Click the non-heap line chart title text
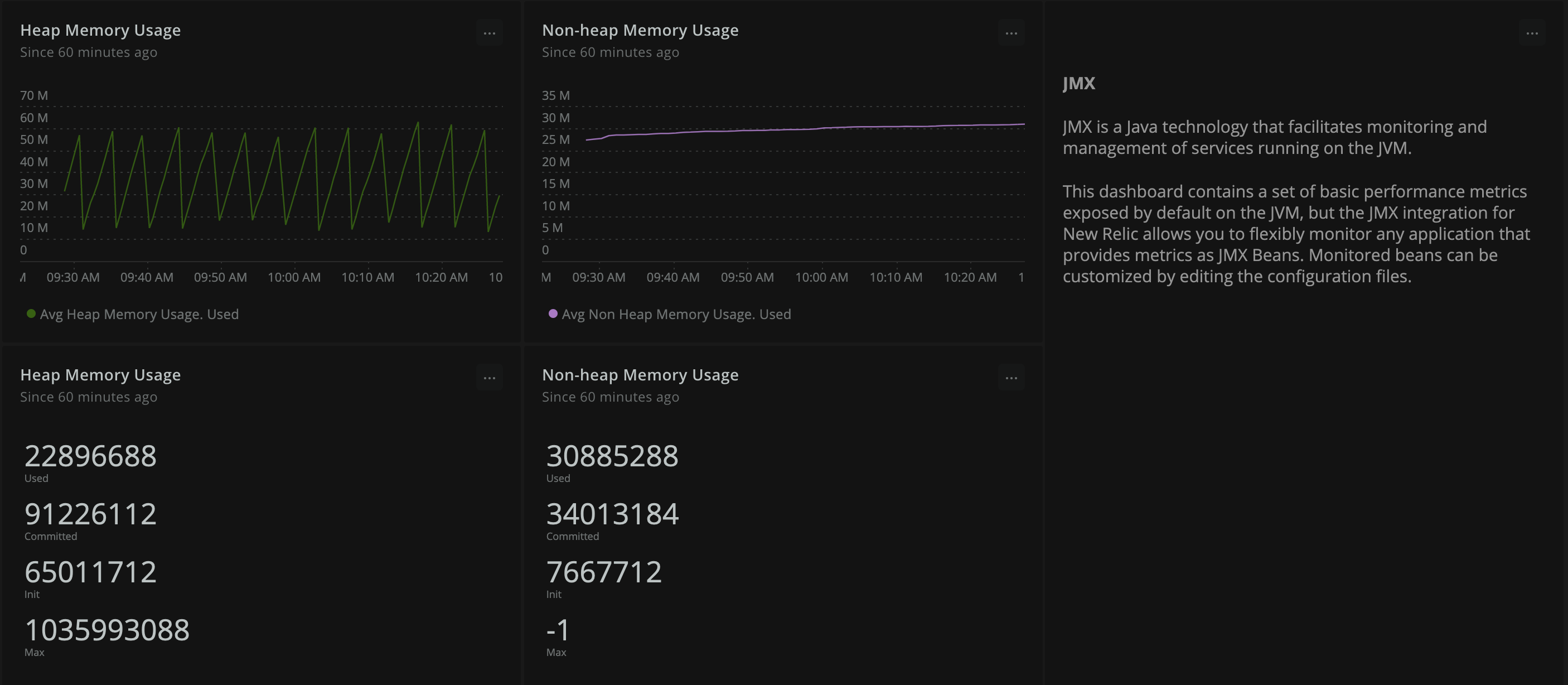This screenshot has height=685, width=1568. click(640, 30)
